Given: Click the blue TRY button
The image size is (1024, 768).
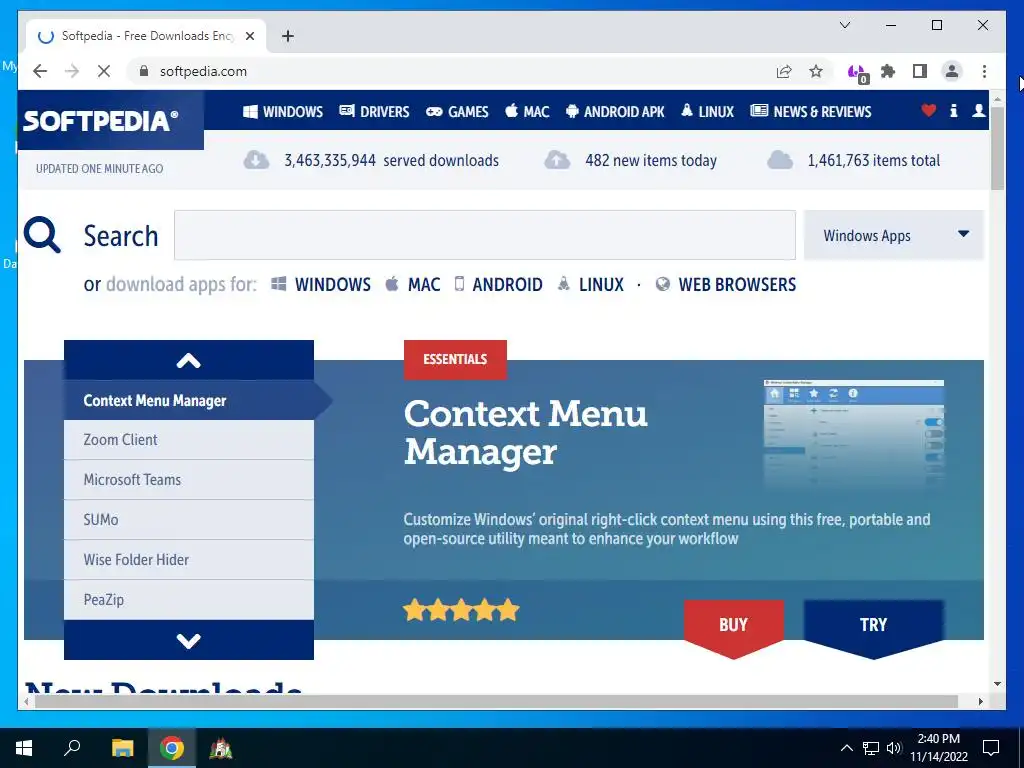Looking at the screenshot, I should tap(874, 628).
